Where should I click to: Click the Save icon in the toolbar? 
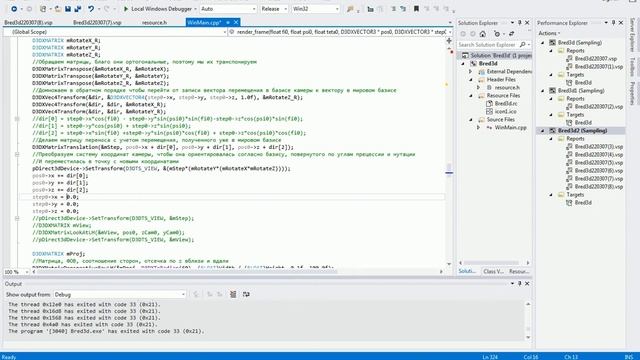[68, 9]
